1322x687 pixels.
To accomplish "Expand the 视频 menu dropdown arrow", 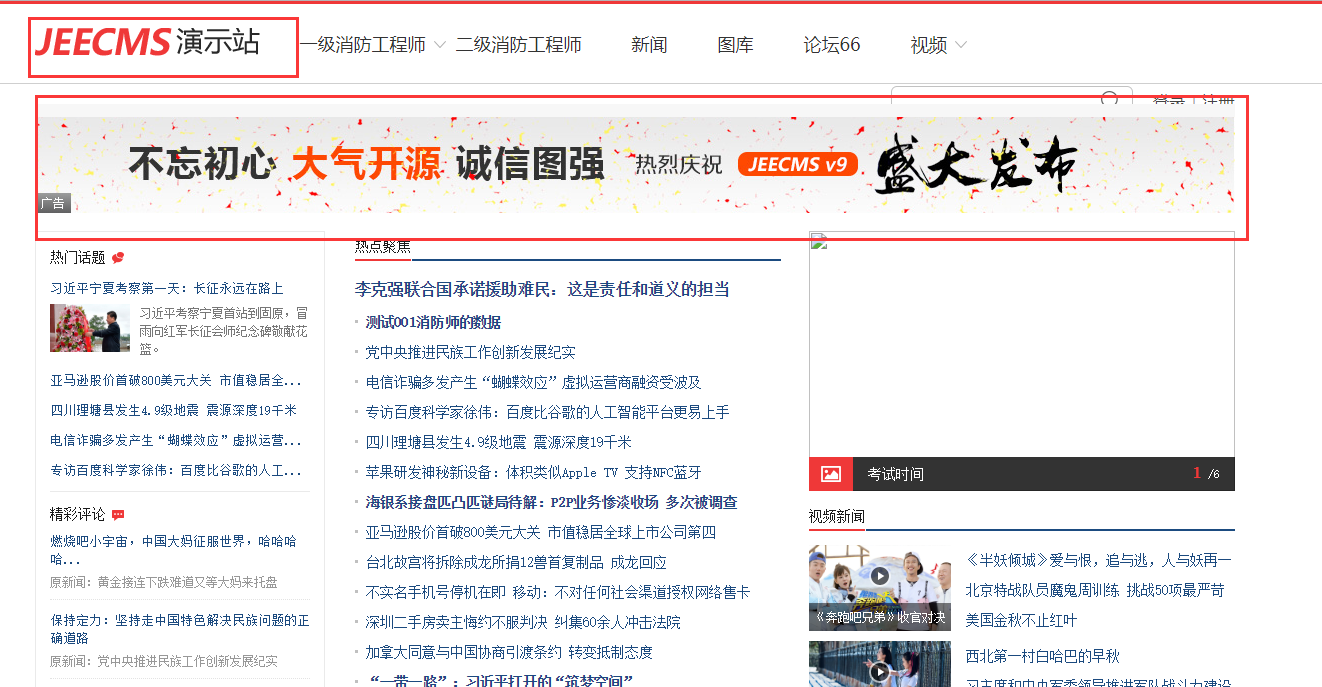I will pyautogui.click(x=961, y=45).
